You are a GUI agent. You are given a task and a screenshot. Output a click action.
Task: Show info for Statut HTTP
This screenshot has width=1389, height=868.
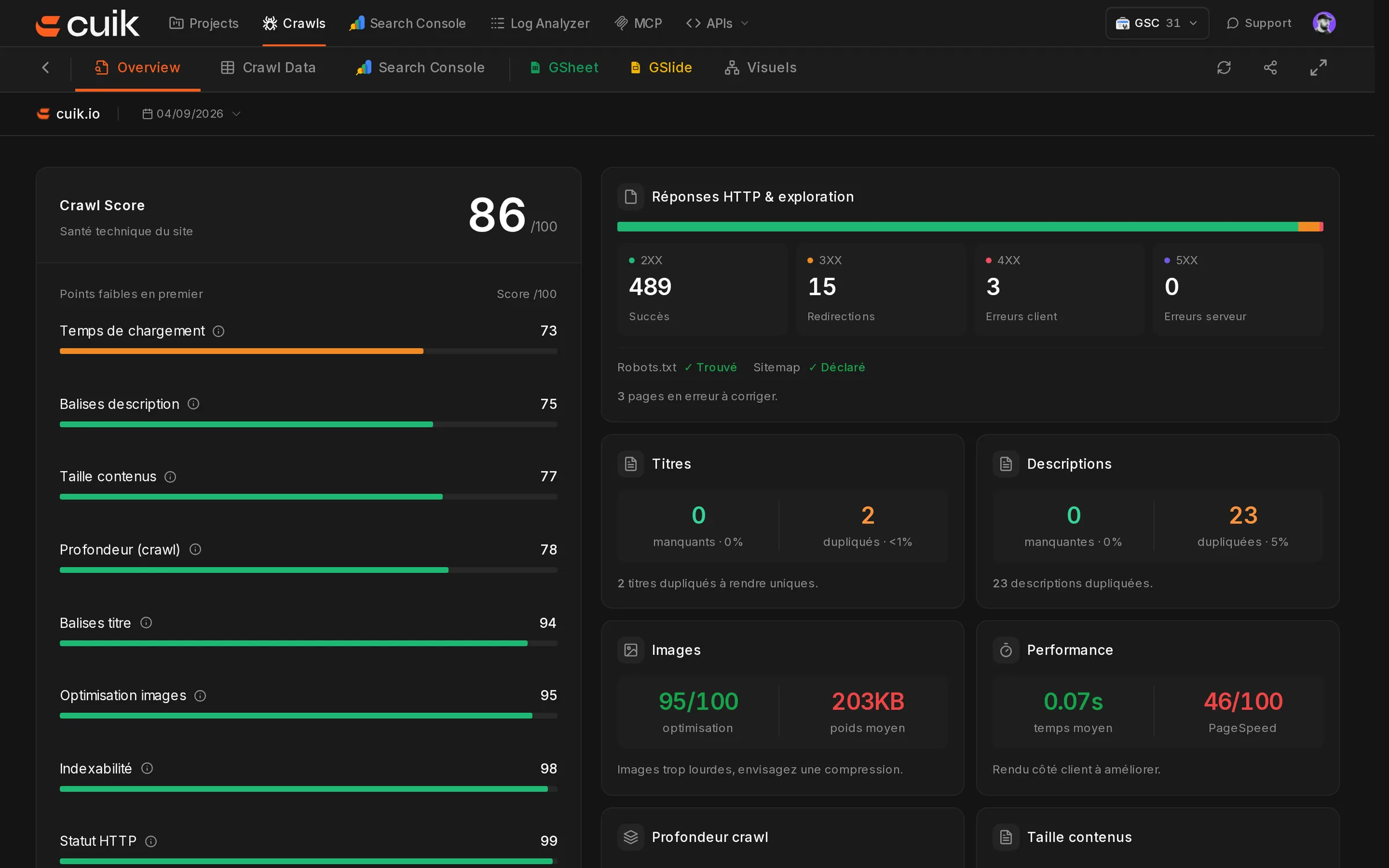[x=151, y=841]
